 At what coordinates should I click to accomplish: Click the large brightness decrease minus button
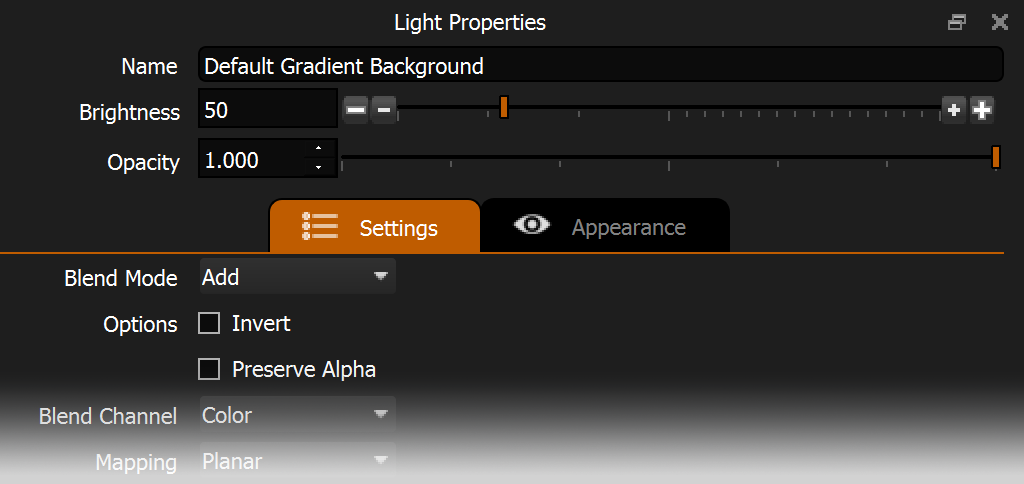pos(356,109)
